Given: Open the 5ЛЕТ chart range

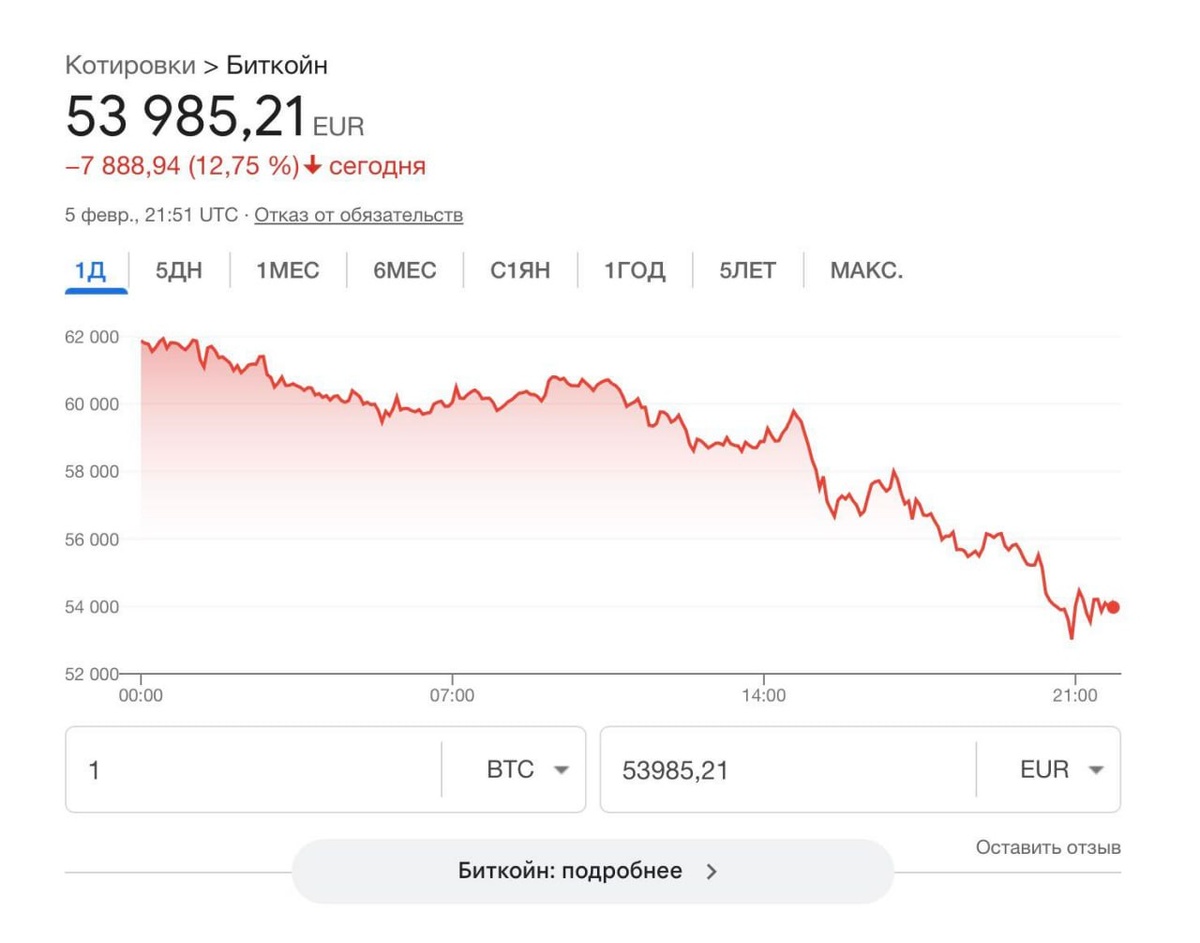Looking at the screenshot, I should [x=748, y=270].
